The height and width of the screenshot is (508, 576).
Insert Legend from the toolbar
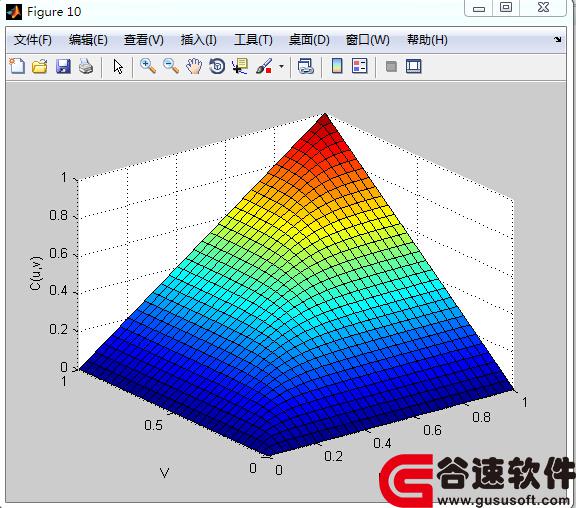[x=360, y=66]
